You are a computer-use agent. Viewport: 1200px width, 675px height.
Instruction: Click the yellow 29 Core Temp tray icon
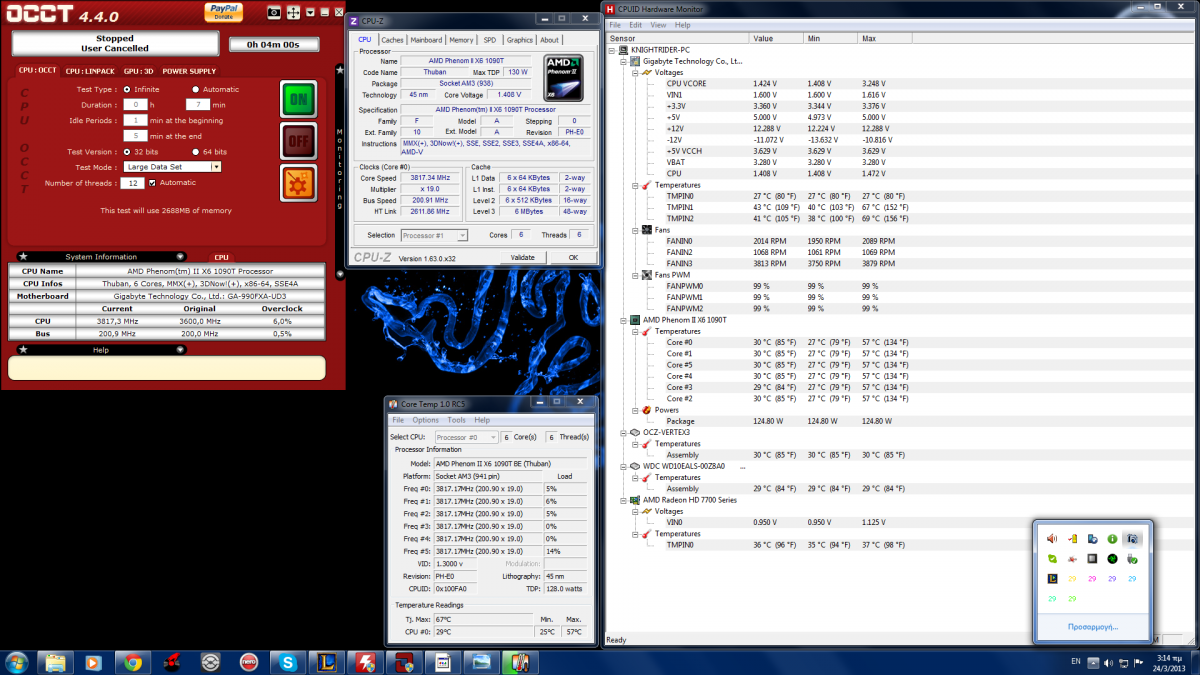pyautogui.click(x=1072, y=578)
